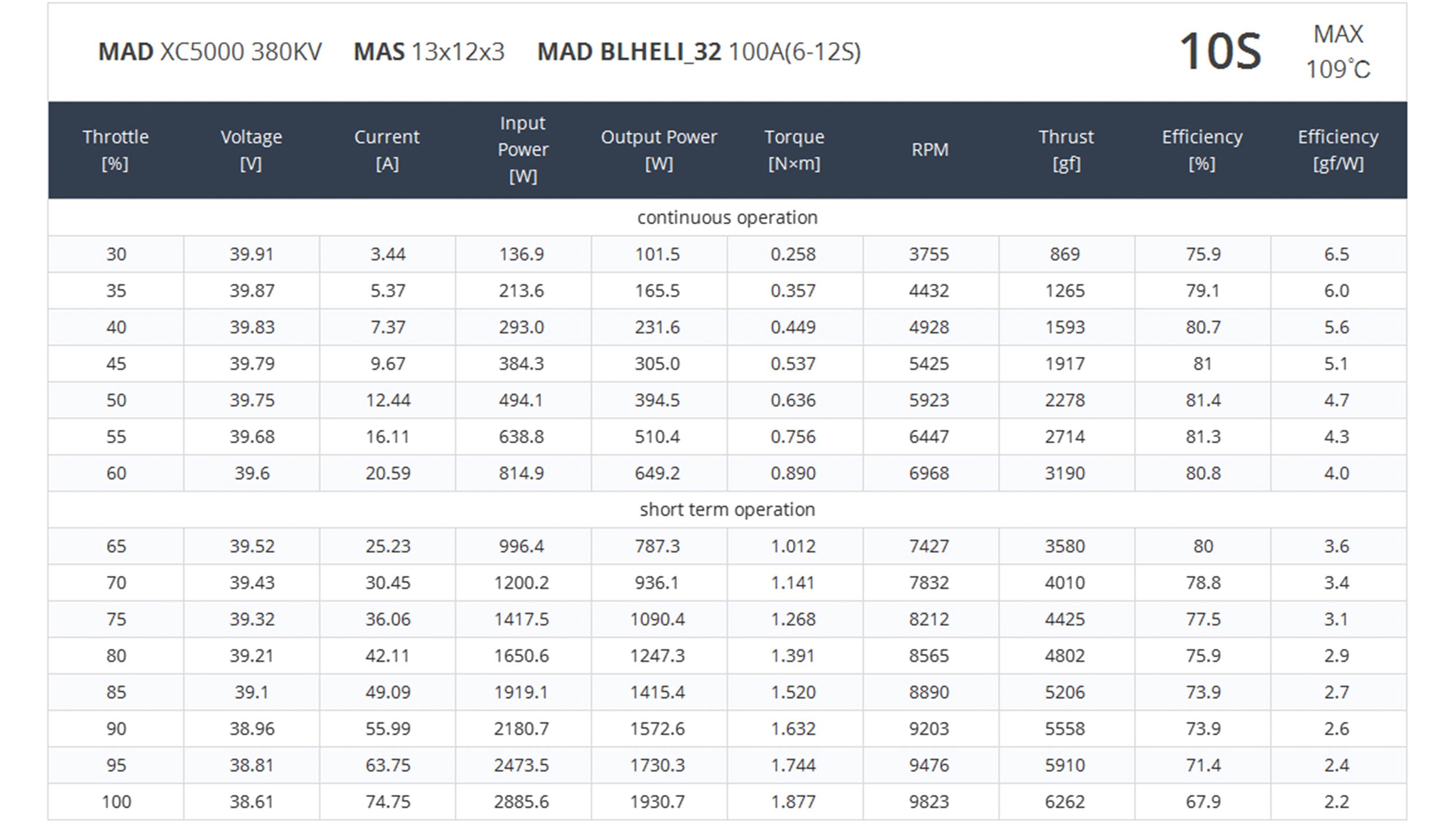1456x828 pixels.
Task: Click the Throttle [%] column header
Action: (115, 150)
